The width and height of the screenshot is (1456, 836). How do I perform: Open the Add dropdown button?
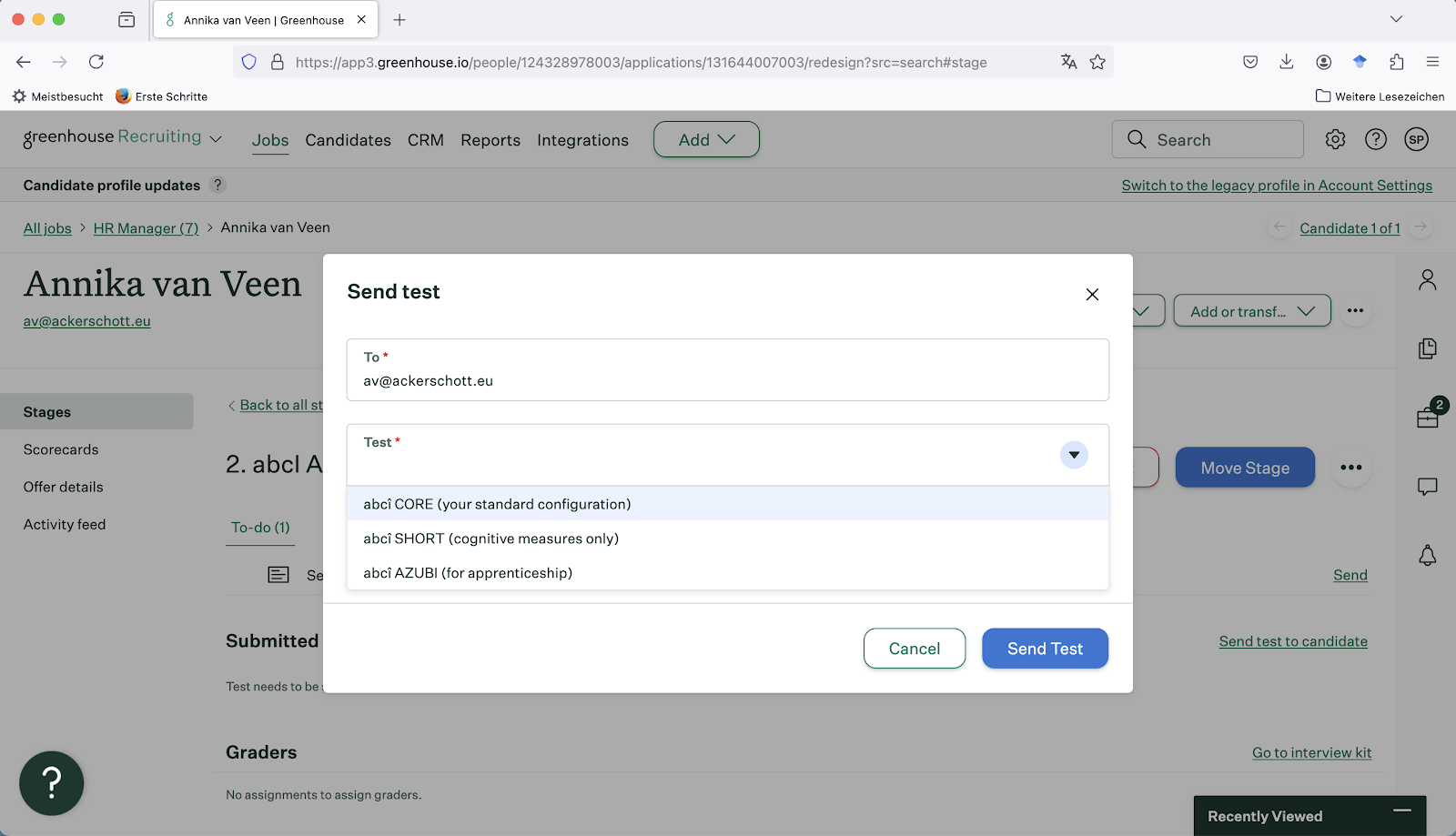pos(706,139)
